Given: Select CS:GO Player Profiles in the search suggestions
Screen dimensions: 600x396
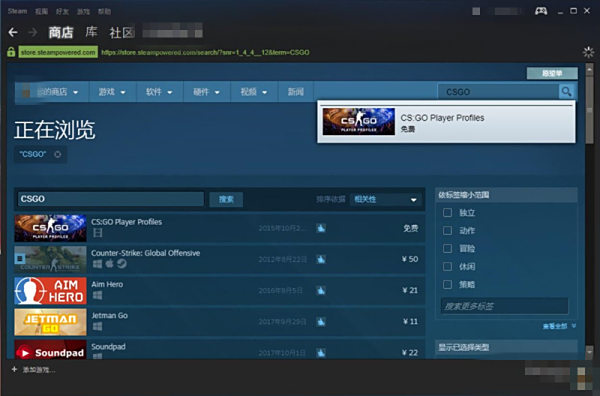Looking at the screenshot, I should tap(446, 122).
